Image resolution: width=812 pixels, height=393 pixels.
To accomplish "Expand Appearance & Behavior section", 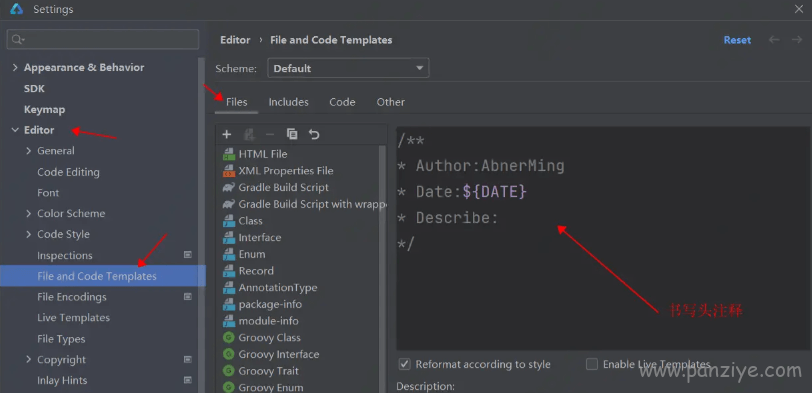I will pyautogui.click(x=14, y=67).
